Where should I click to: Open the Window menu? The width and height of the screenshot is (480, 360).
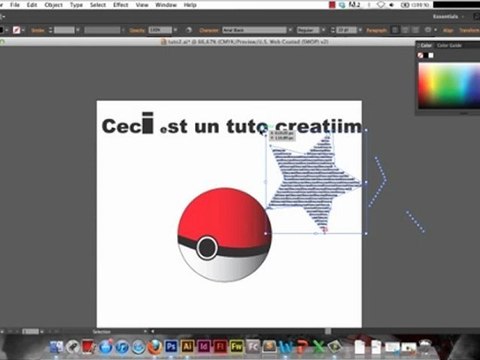166,5
